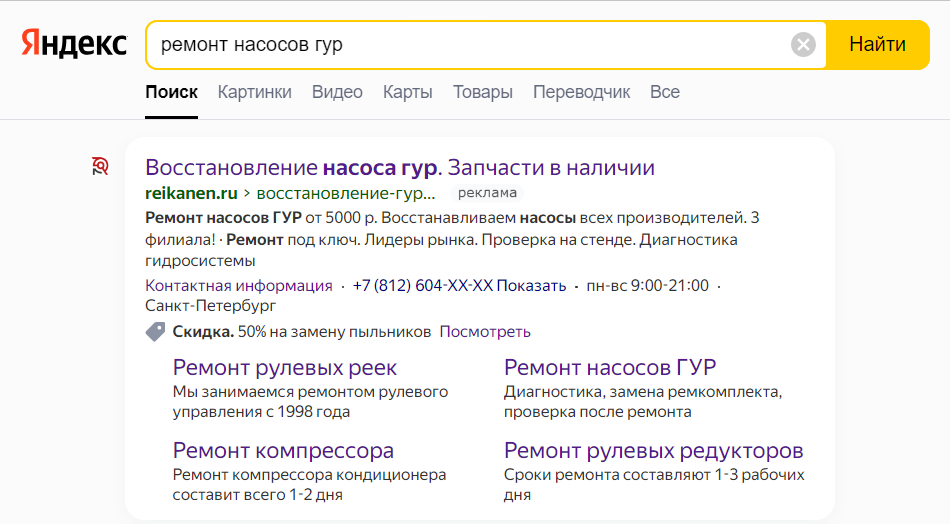Open the Восстановление насоса гур ad title
This screenshot has height=524, width=950.
(x=400, y=167)
